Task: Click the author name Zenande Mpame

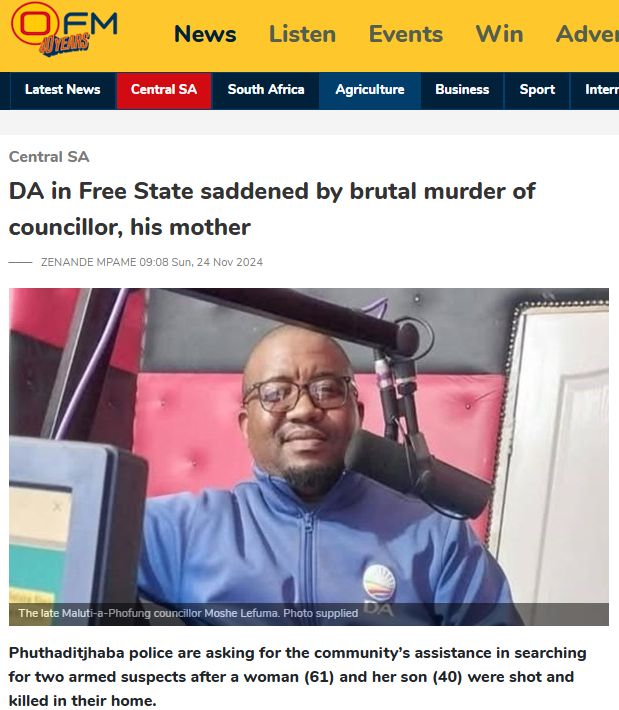Action: pos(88,262)
